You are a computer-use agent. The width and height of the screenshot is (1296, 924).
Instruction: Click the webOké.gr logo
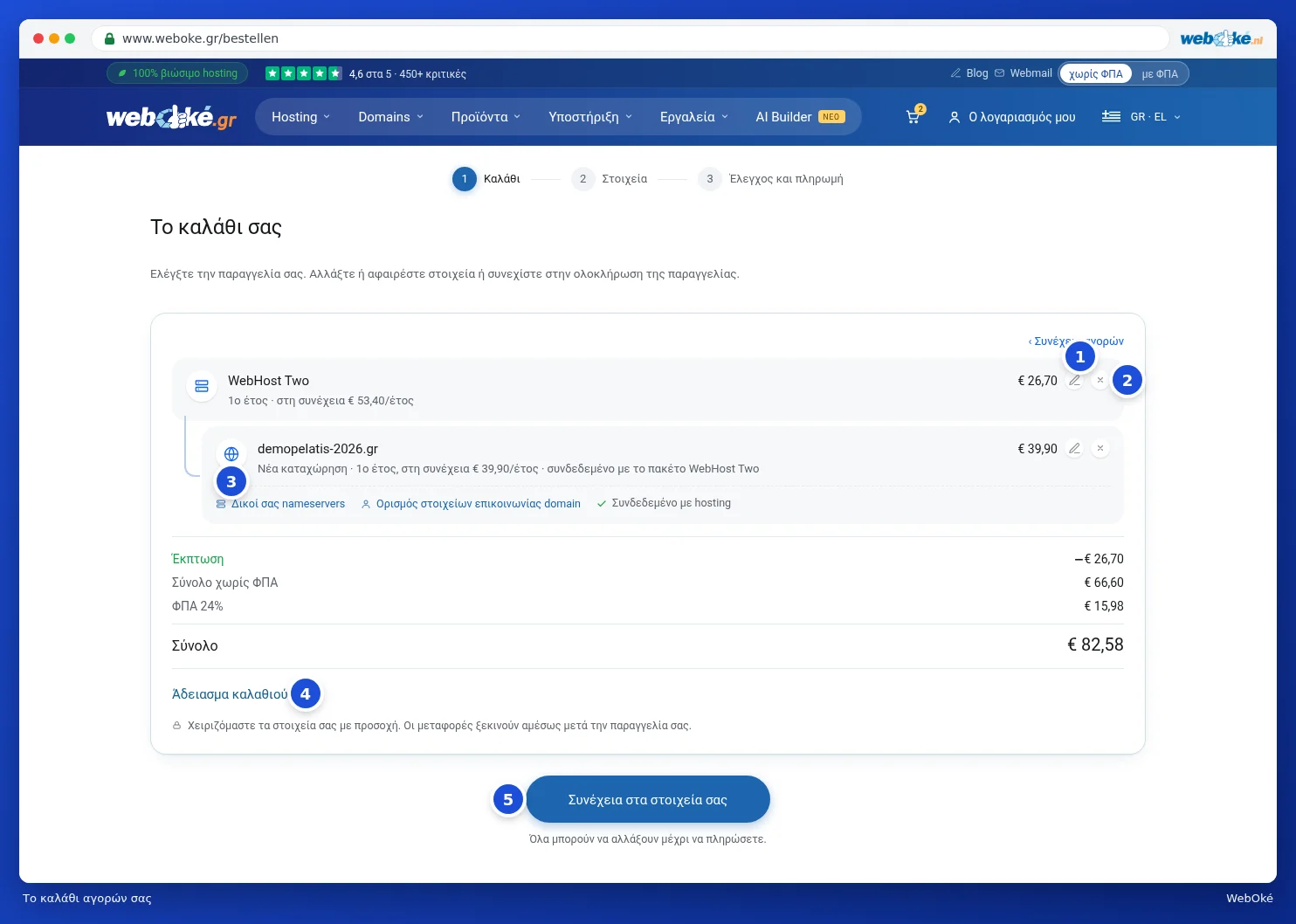pyautogui.click(x=171, y=116)
